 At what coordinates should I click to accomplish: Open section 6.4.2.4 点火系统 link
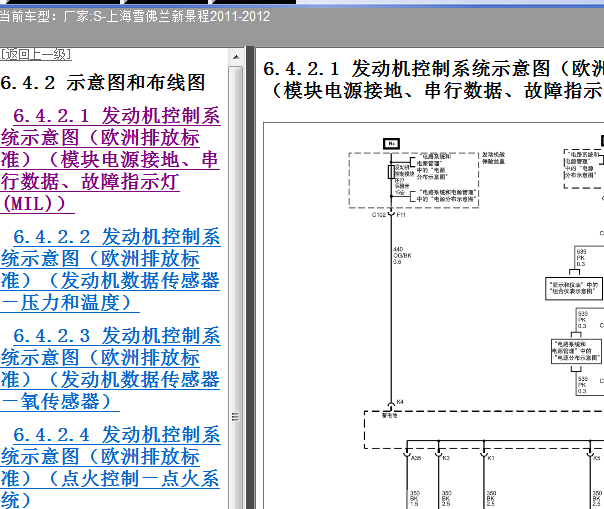(x=110, y=467)
